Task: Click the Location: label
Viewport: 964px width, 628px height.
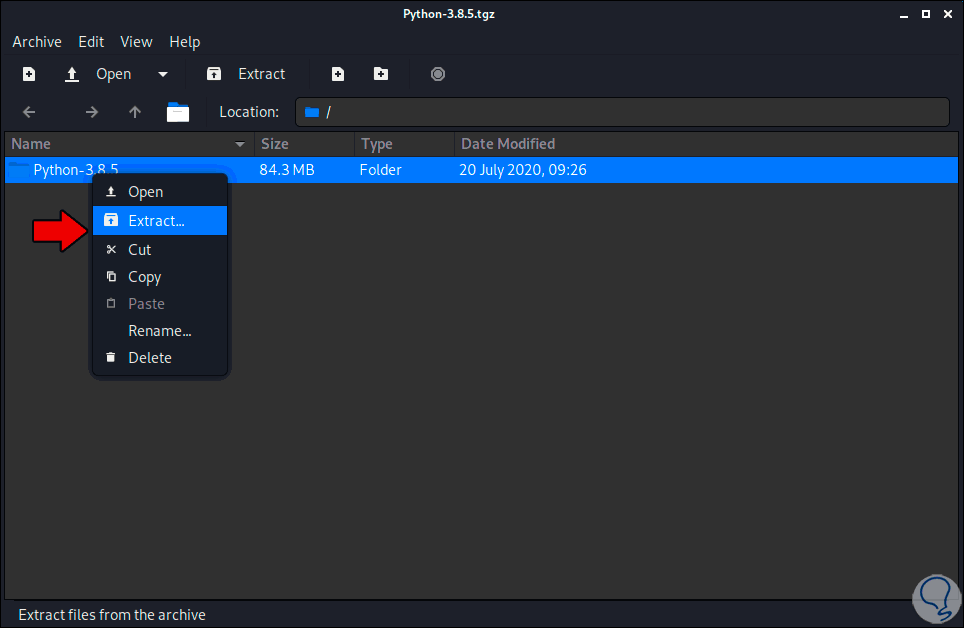Action: (x=249, y=112)
